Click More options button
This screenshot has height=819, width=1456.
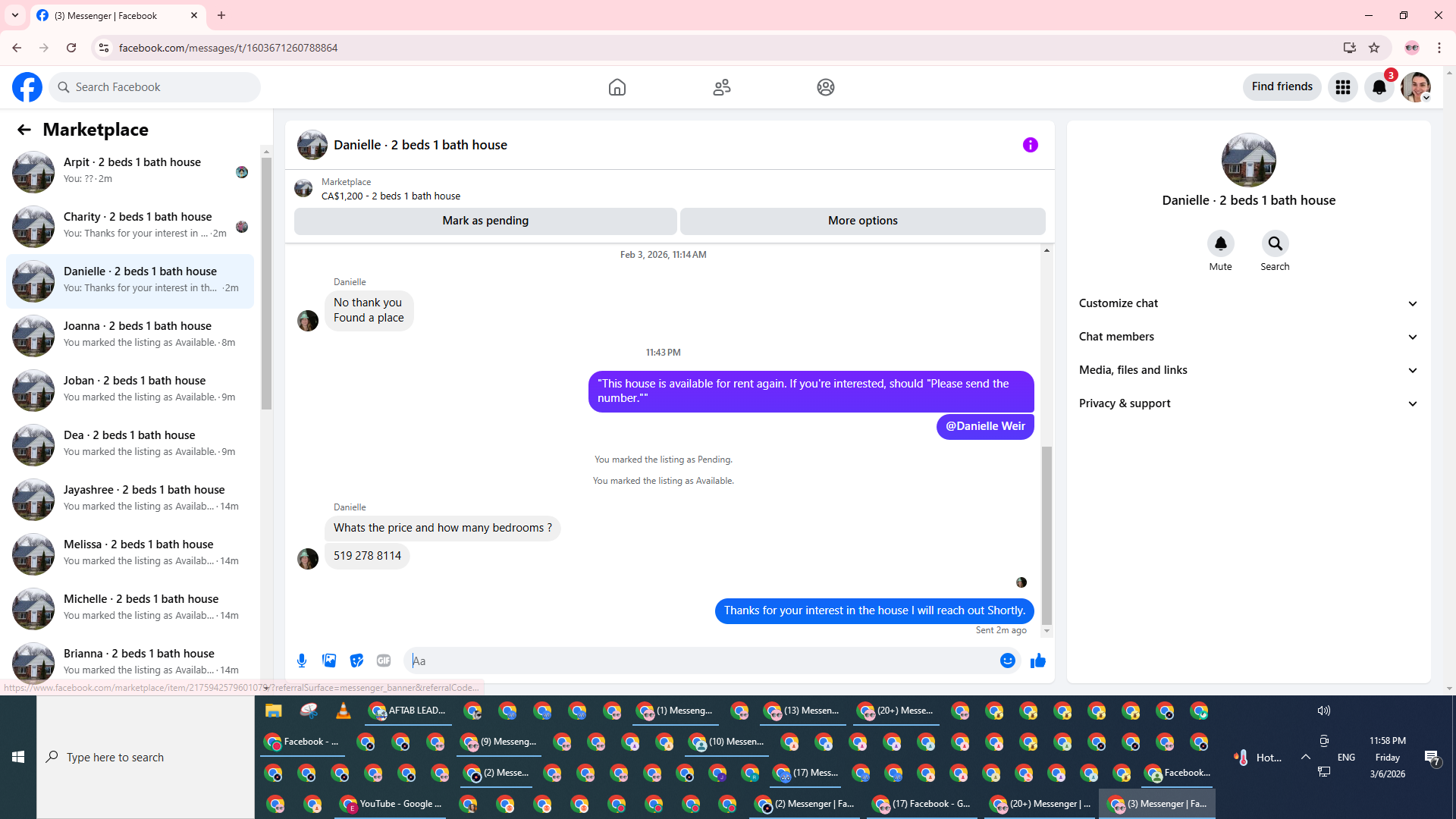coord(862,221)
